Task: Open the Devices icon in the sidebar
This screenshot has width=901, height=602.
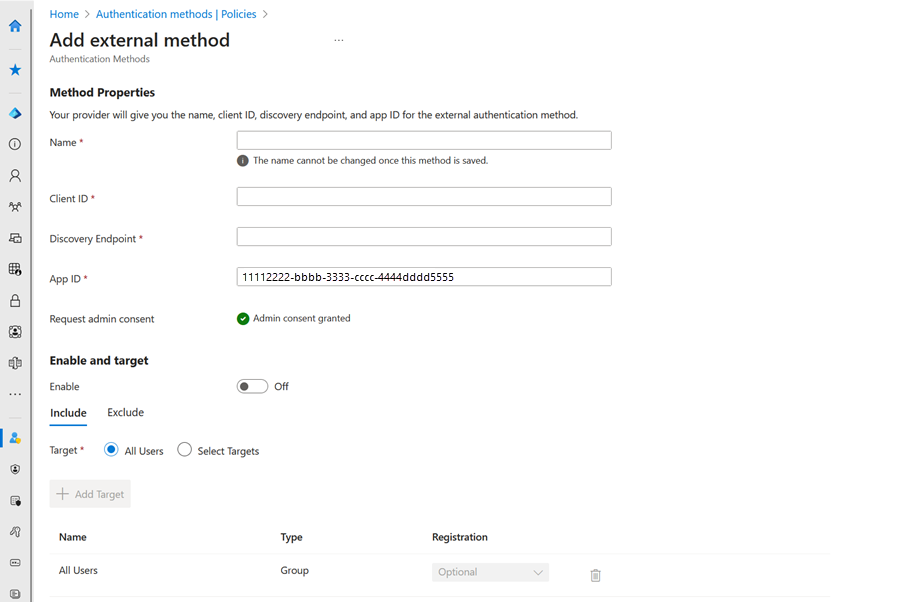Action: click(x=14, y=238)
